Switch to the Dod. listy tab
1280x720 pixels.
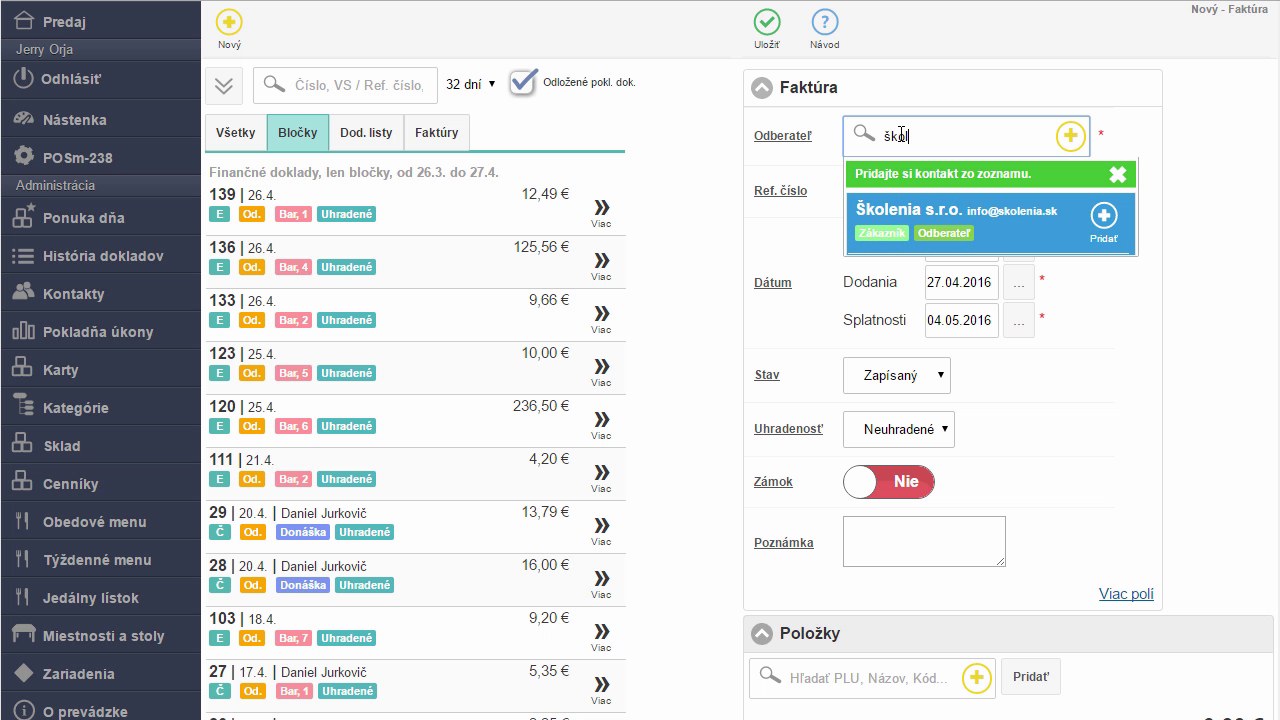coord(366,132)
